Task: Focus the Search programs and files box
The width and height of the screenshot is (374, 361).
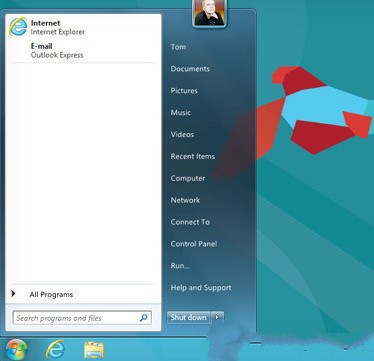Action: [82, 318]
